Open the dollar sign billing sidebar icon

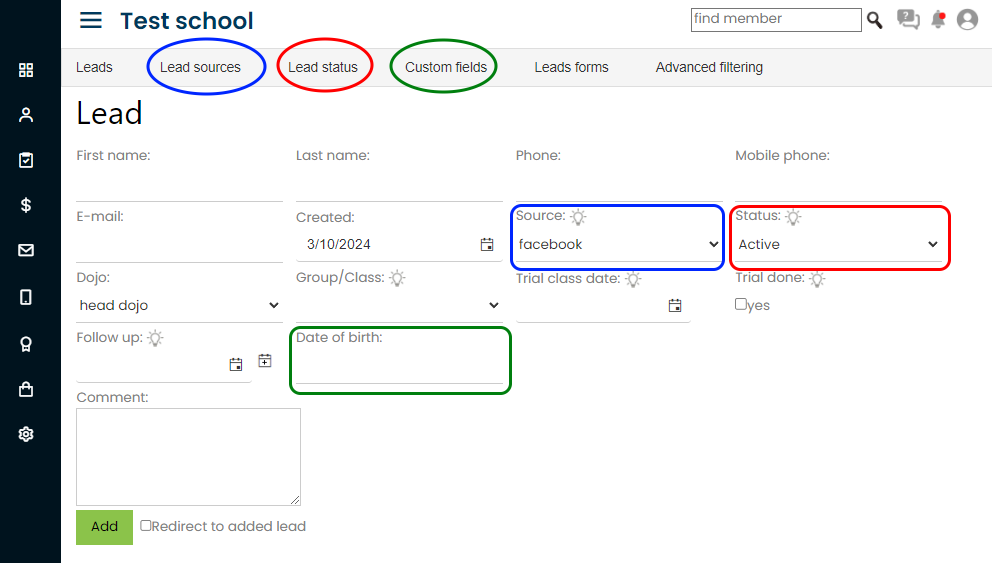[26, 205]
